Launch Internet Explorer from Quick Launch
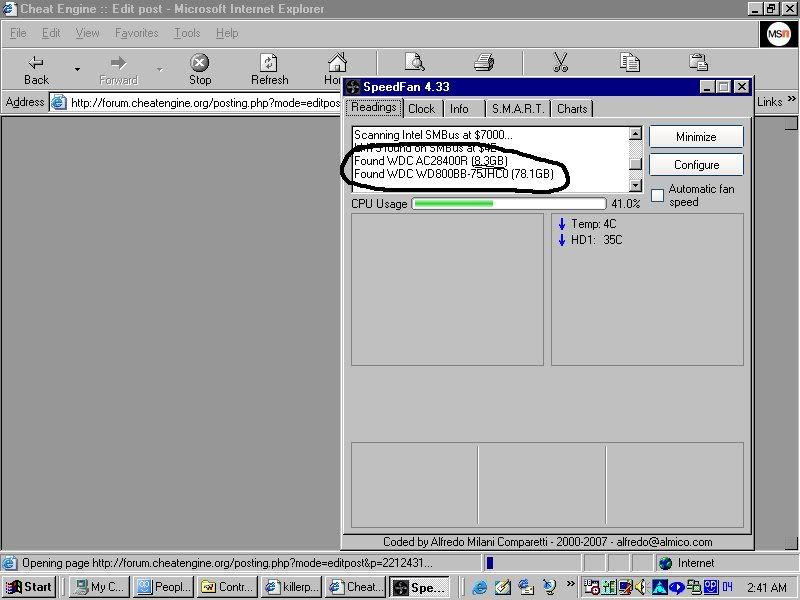The width and height of the screenshot is (800, 600). (x=480, y=587)
